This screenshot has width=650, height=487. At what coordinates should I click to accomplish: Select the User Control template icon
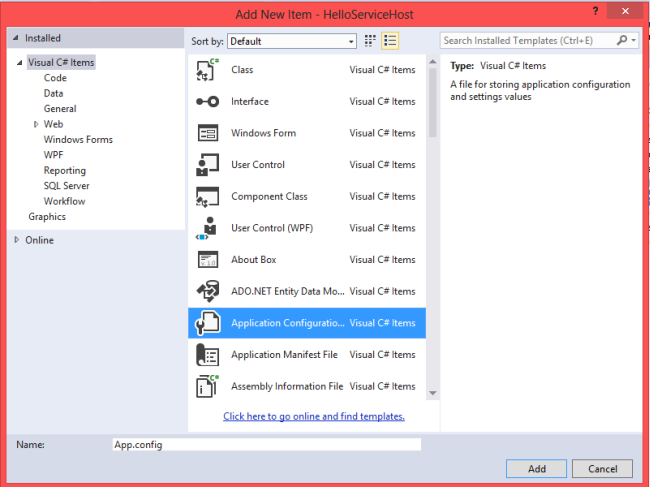coord(207,165)
